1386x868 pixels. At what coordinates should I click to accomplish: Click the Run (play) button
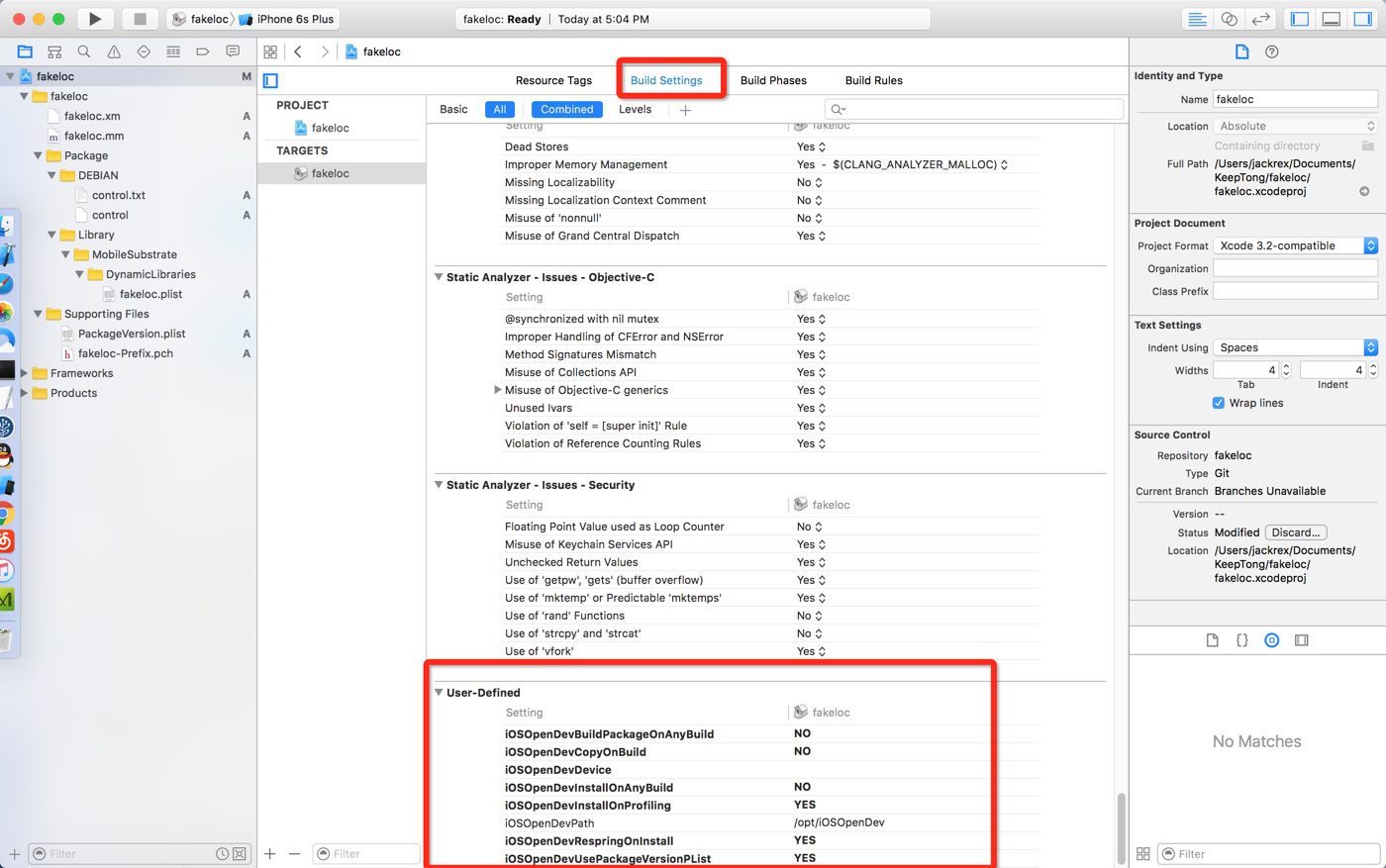[x=94, y=19]
